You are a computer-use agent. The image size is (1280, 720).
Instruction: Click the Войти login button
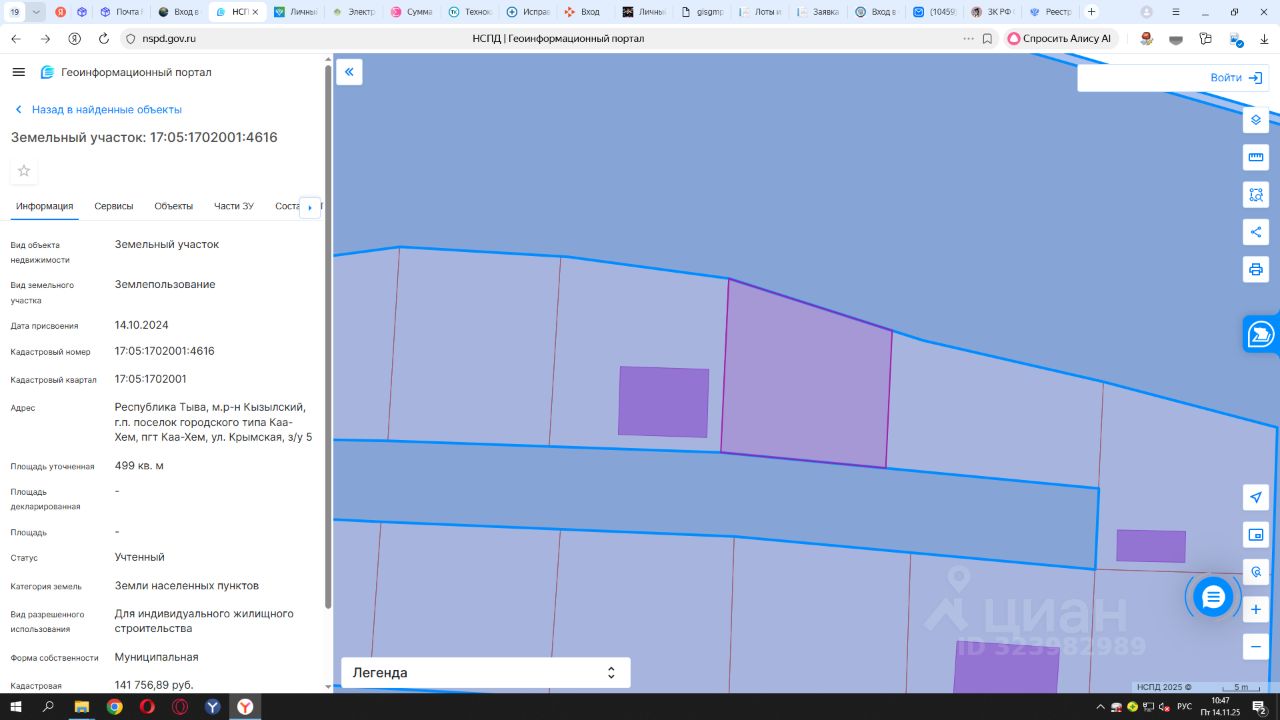click(1236, 78)
